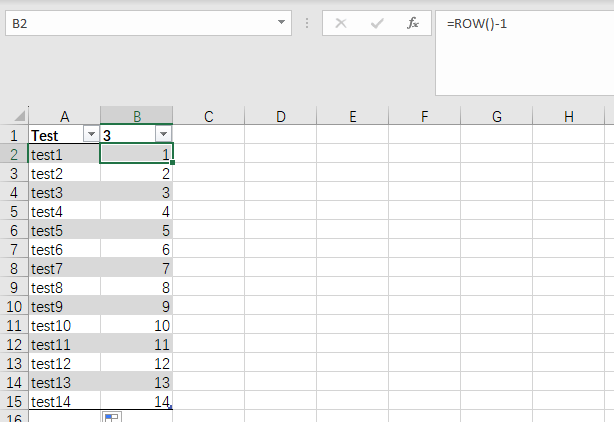The image size is (614, 422).
Task: Click the formula bar with =ROW()-1
Action: pos(525,53)
